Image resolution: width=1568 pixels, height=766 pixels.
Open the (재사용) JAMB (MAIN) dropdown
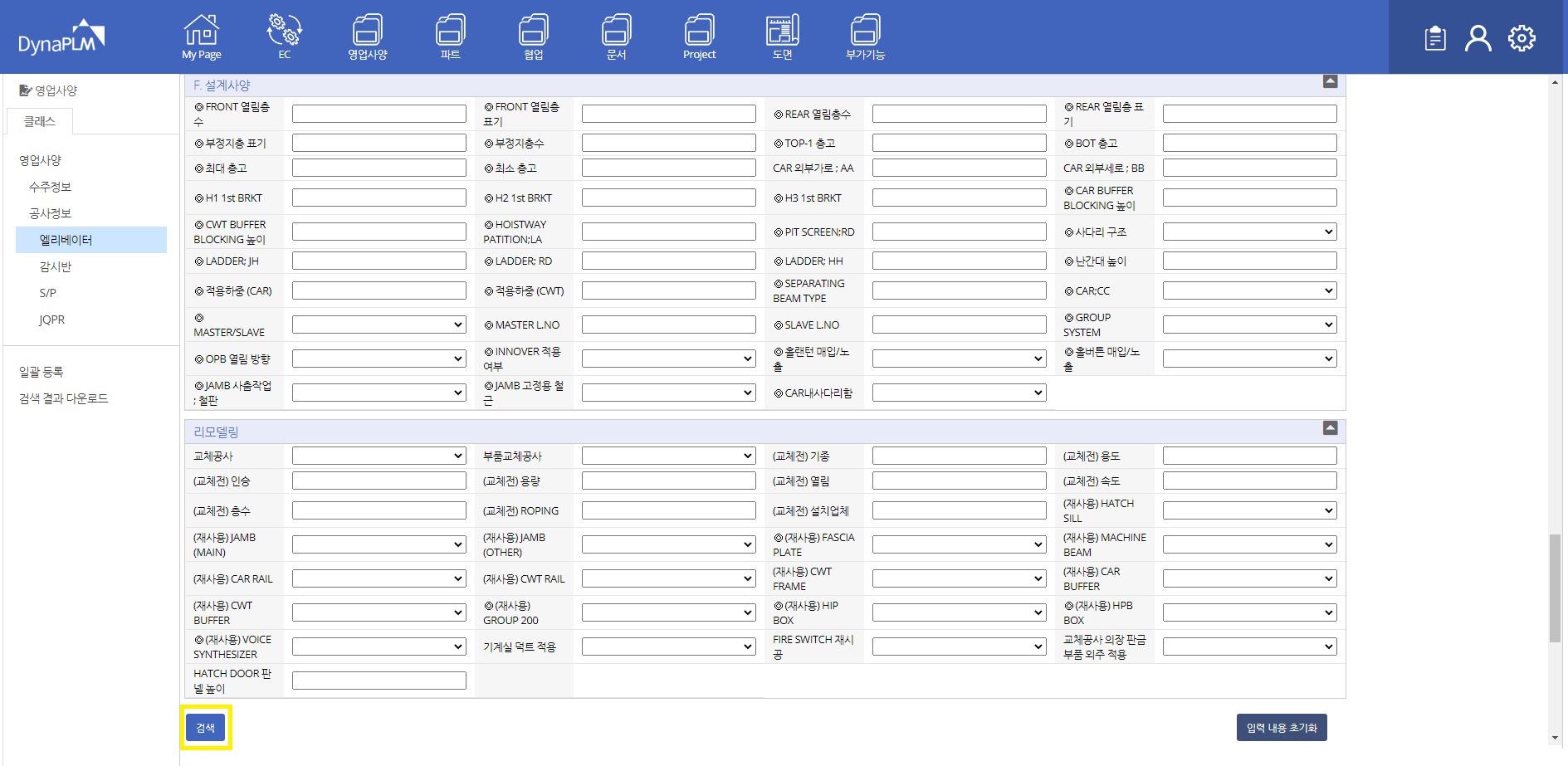click(379, 545)
